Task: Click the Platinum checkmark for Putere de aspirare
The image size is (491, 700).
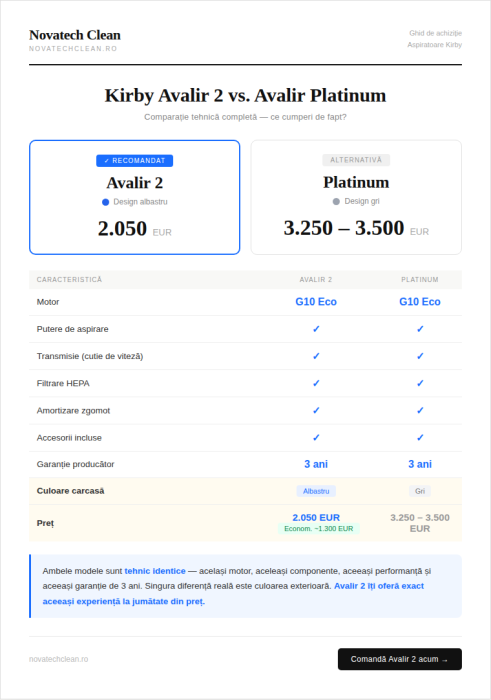Action: tap(420, 329)
